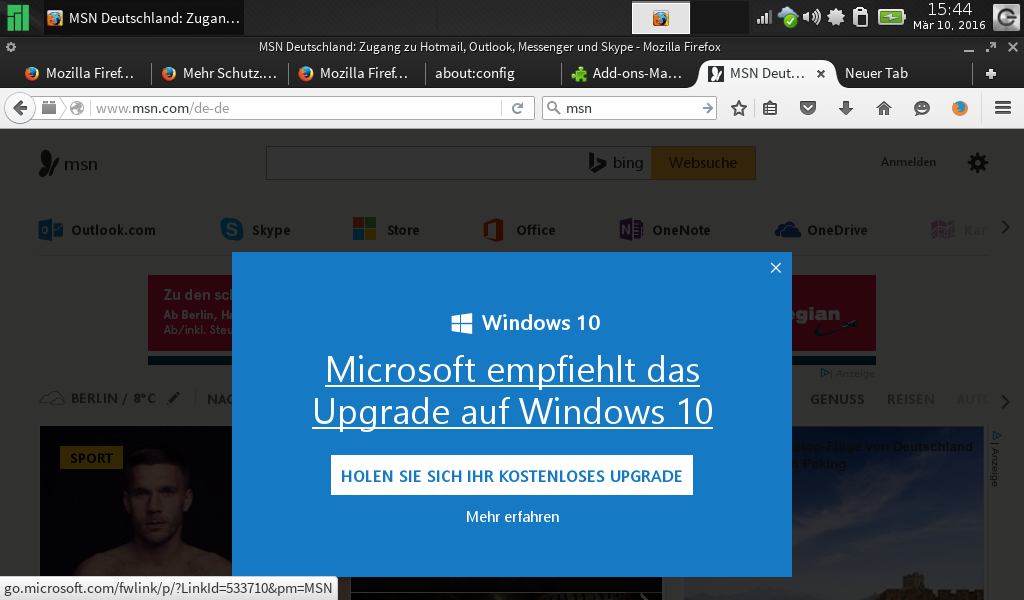Click the Firefox back arrow button
This screenshot has height=600, width=1024.
click(20, 108)
